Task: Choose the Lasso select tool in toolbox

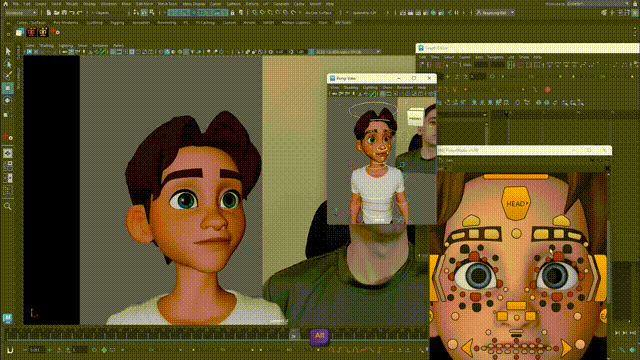Action: pos(8,64)
